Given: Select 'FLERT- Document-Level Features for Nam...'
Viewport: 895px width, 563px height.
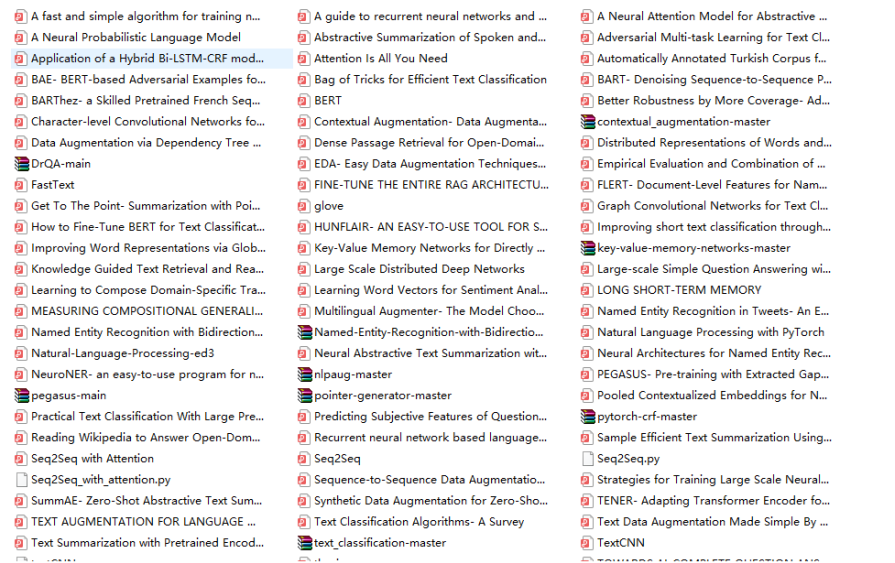Looking at the screenshot, I should coord(712,185).
